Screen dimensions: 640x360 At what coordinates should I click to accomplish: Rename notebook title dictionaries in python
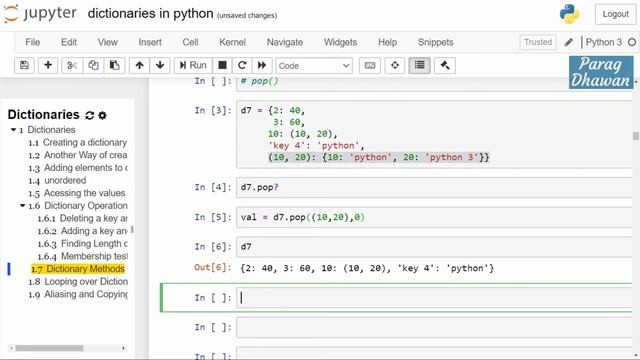coord(150,13)
